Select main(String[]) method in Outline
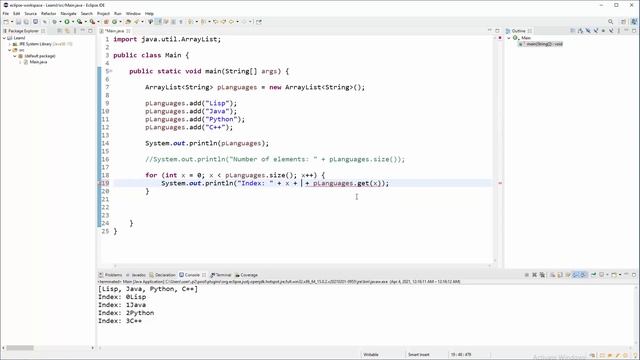 coord(541,44)
